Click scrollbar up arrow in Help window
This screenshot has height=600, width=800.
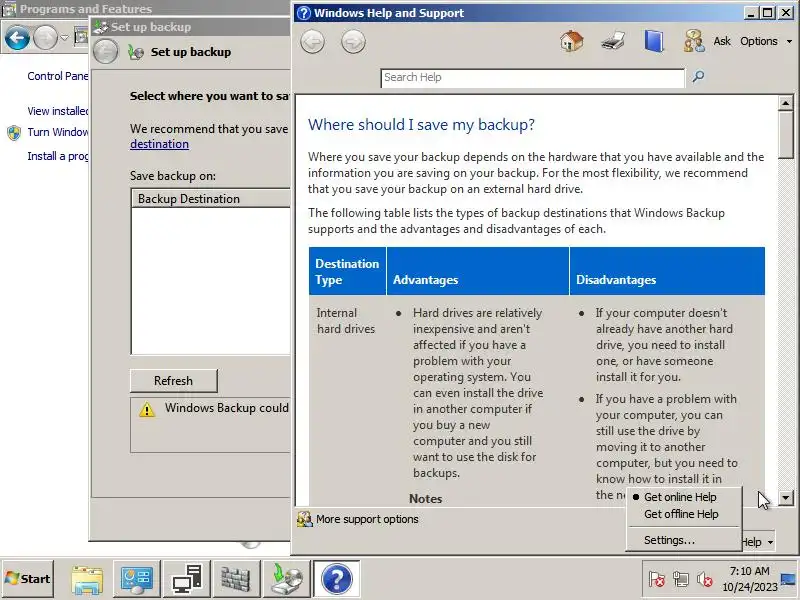click(x=786, y=104)
